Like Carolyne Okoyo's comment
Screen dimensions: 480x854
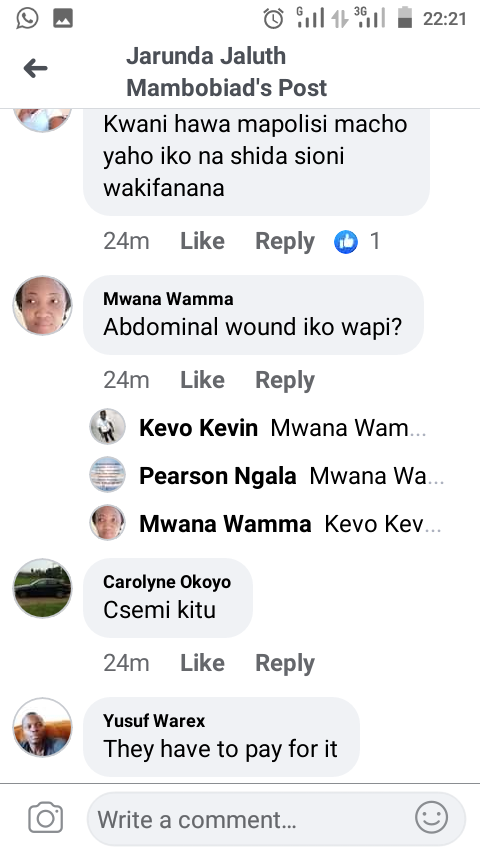(x=202, y=663)
